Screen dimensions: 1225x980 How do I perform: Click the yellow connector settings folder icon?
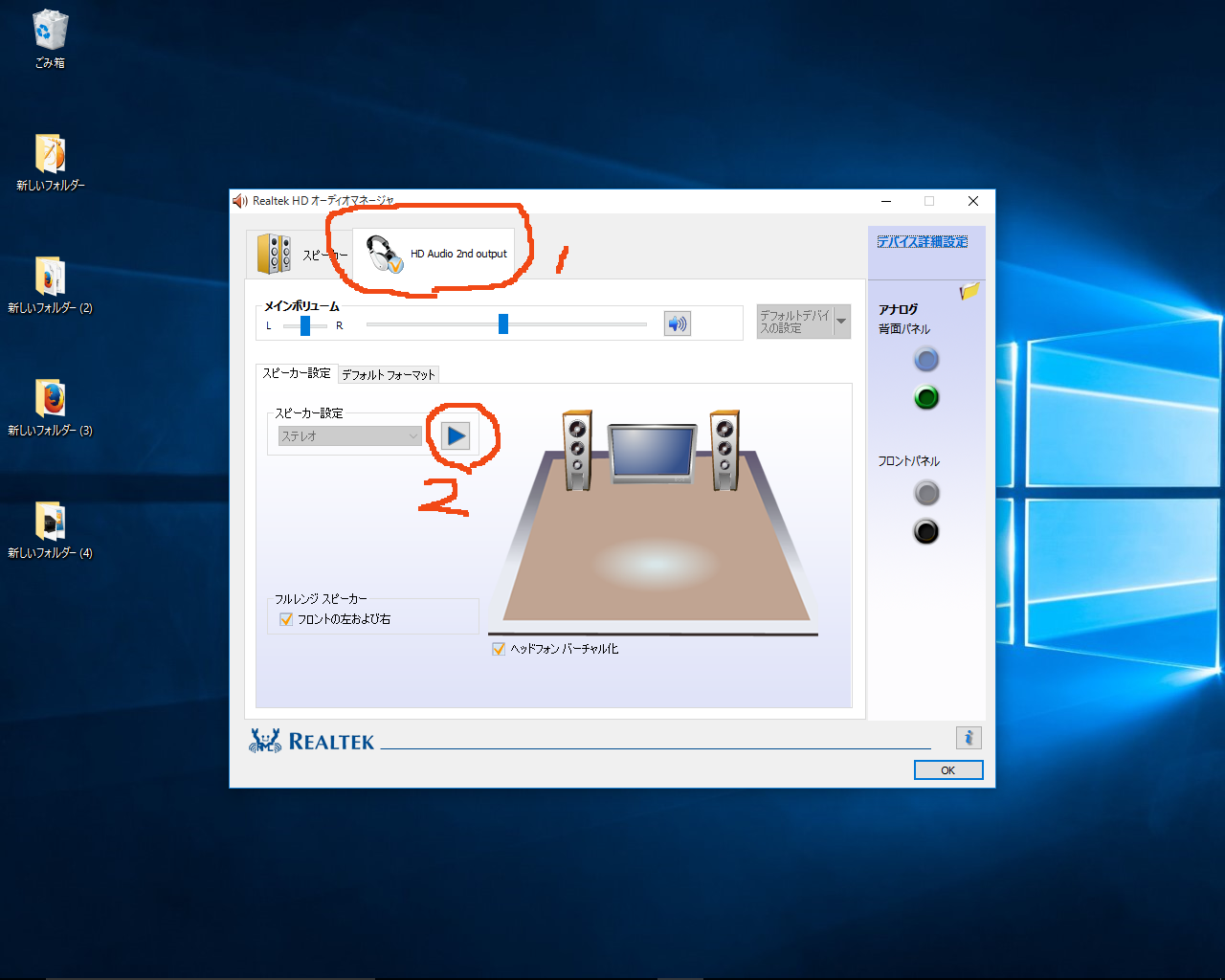[x=969, y=291]
